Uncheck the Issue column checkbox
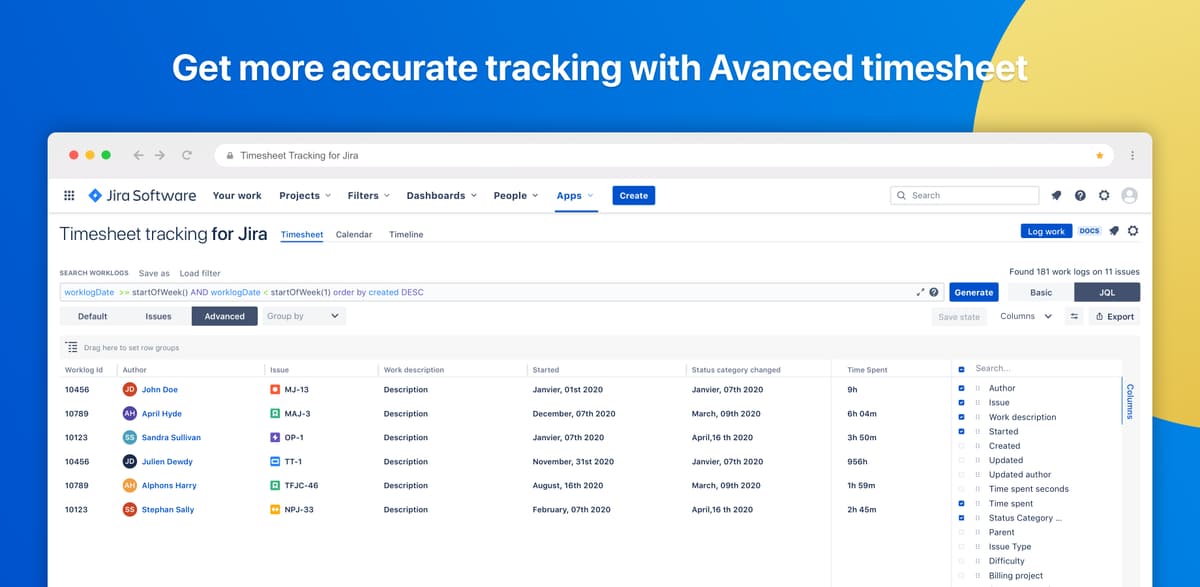 (961, 402)
